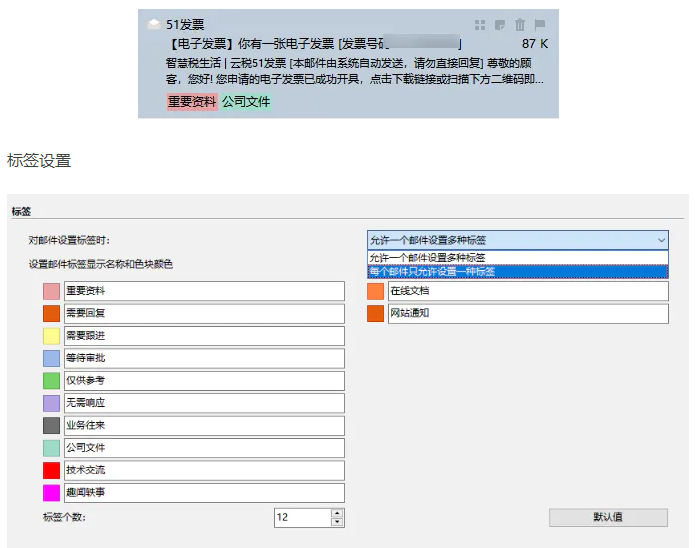Click the grid category icon on the email
Viewport: 695px width, 548px height.
480,25
